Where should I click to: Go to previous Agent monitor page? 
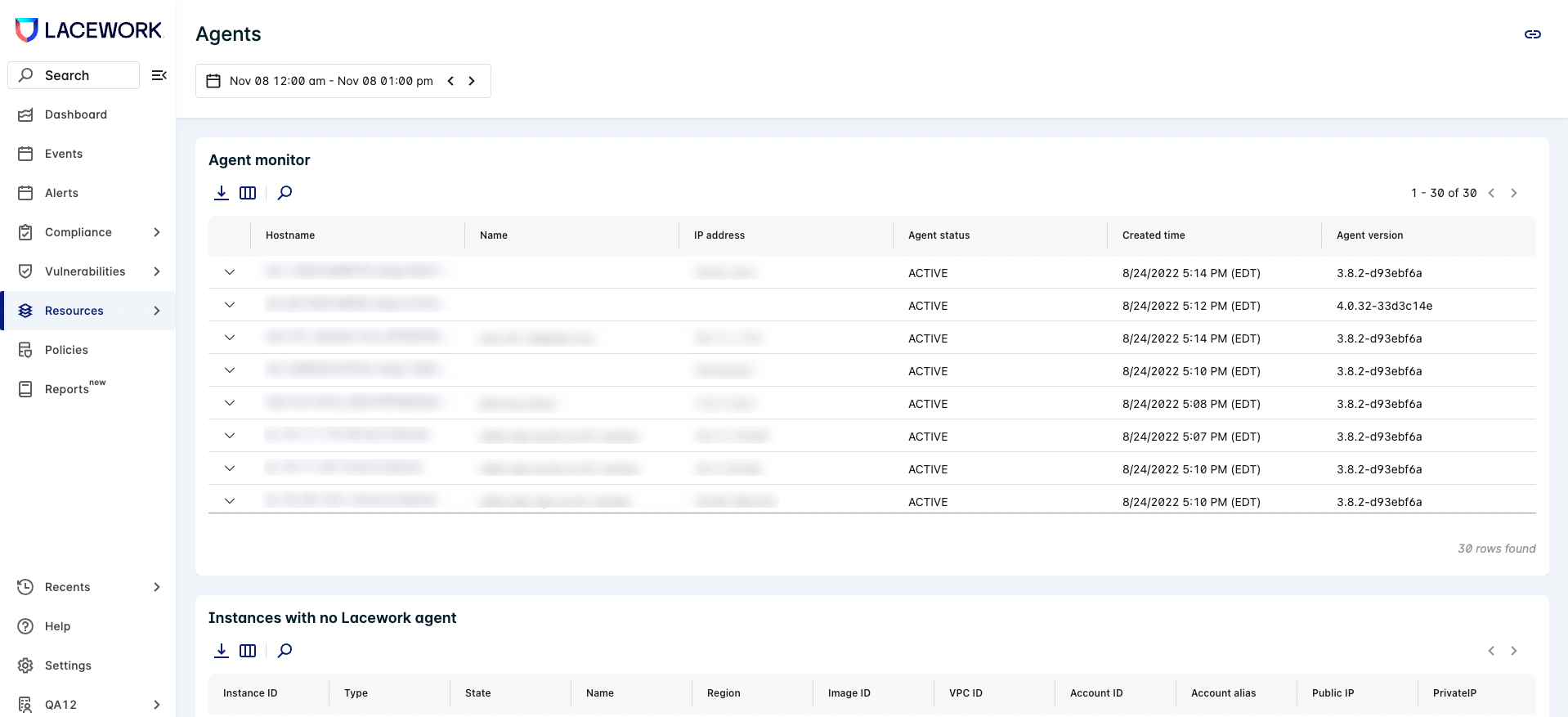pos(1491,193)
